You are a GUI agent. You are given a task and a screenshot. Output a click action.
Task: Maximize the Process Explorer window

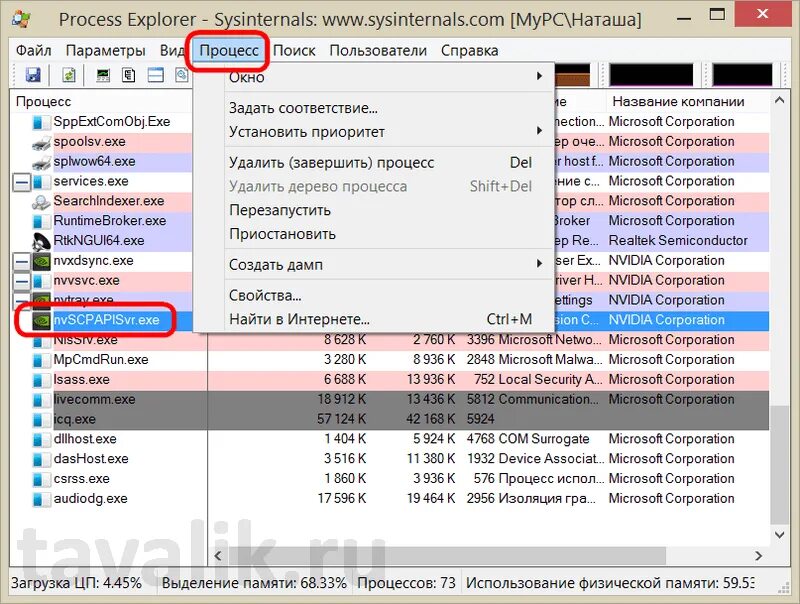[717, 14]
